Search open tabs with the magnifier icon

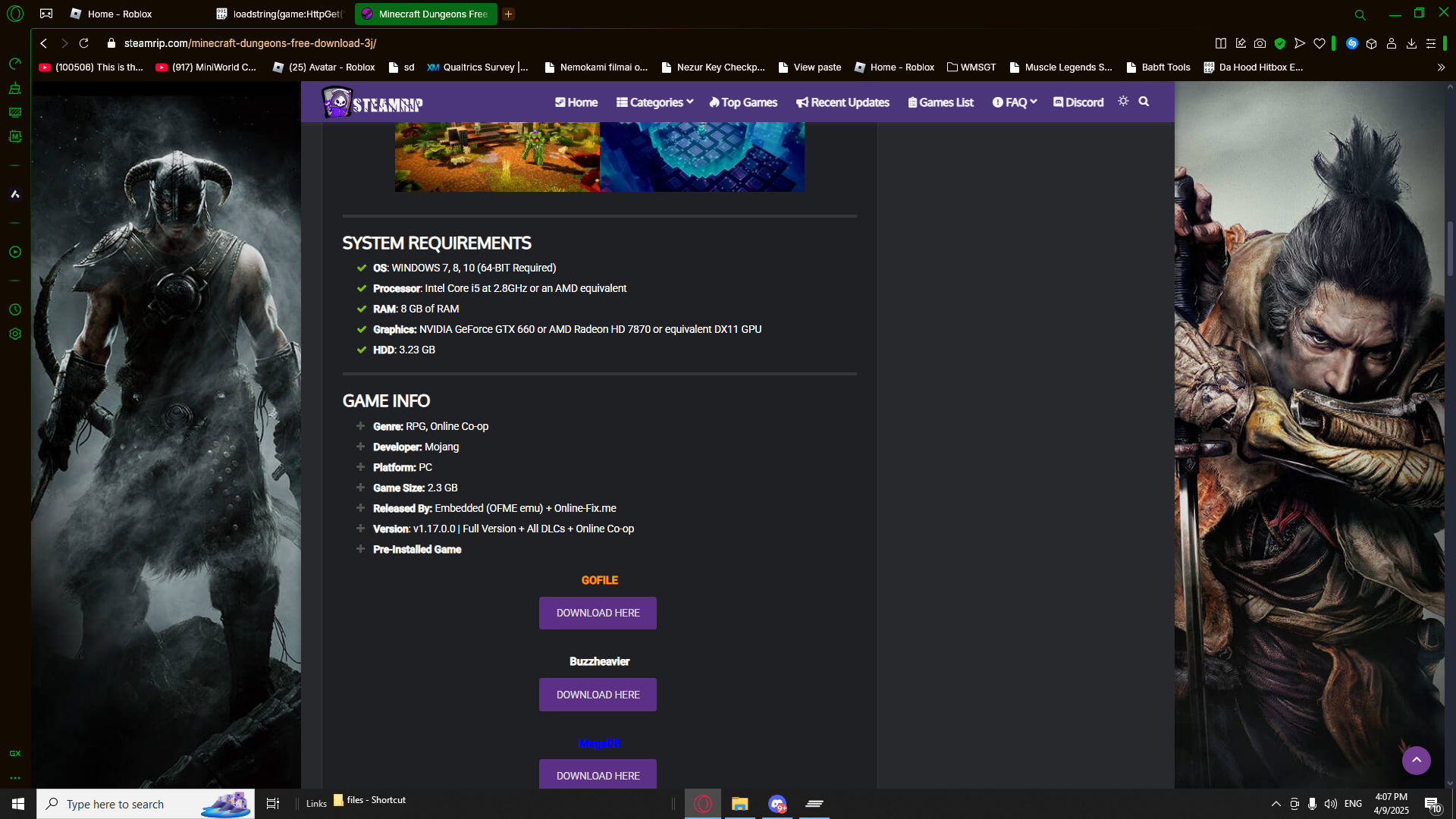coord(1360,14)
